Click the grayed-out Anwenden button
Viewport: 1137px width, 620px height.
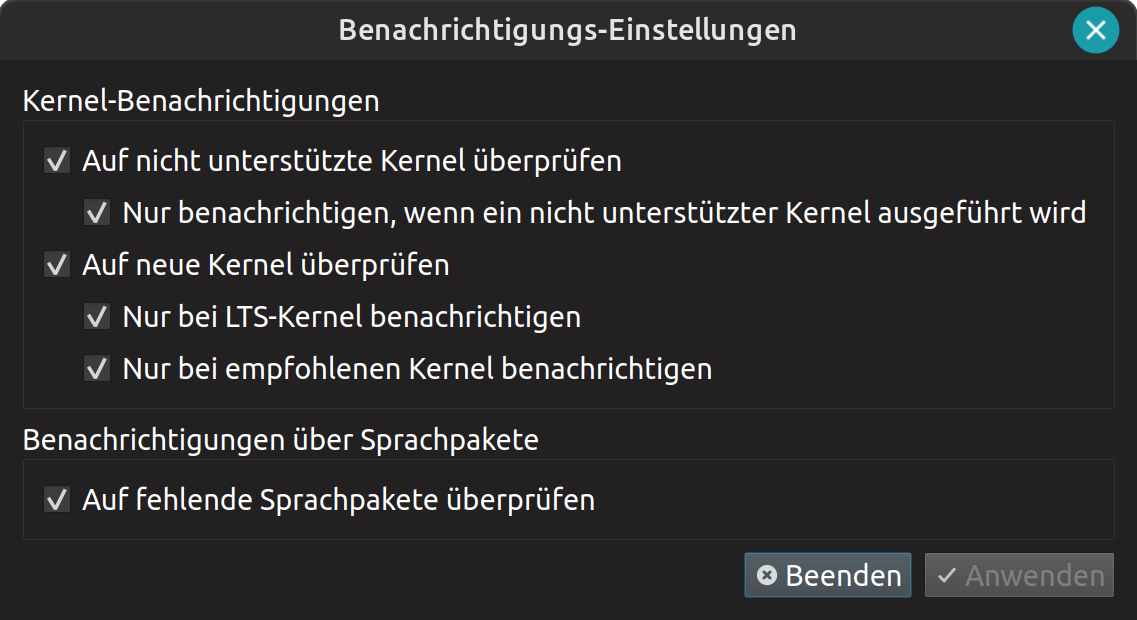pos(1019,575)
